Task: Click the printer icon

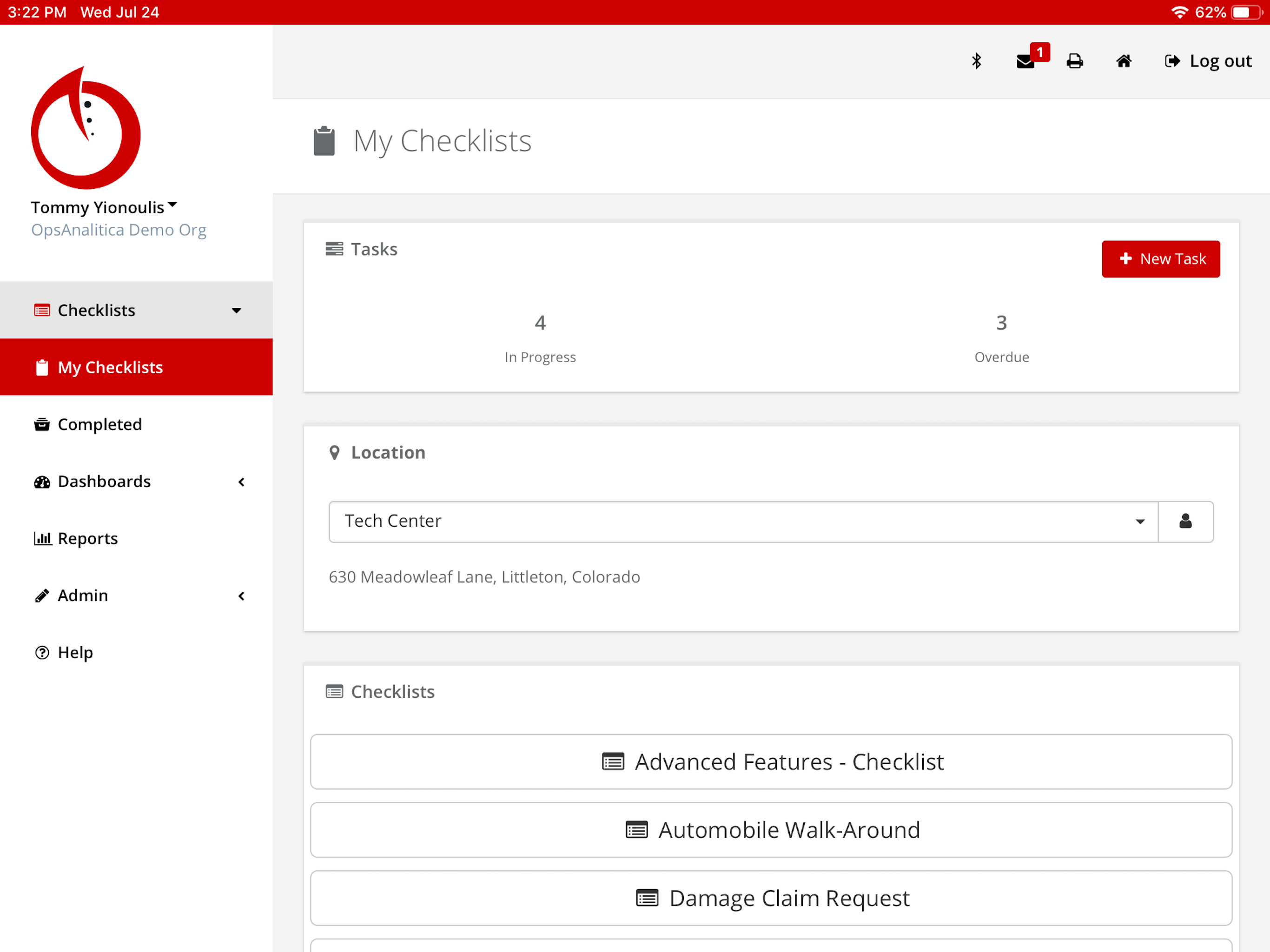Action: click(x=1075, y=61)
